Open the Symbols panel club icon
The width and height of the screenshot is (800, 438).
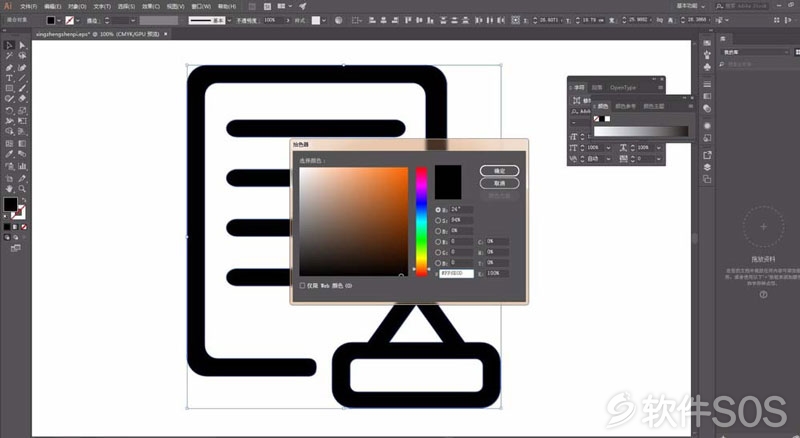707,67
